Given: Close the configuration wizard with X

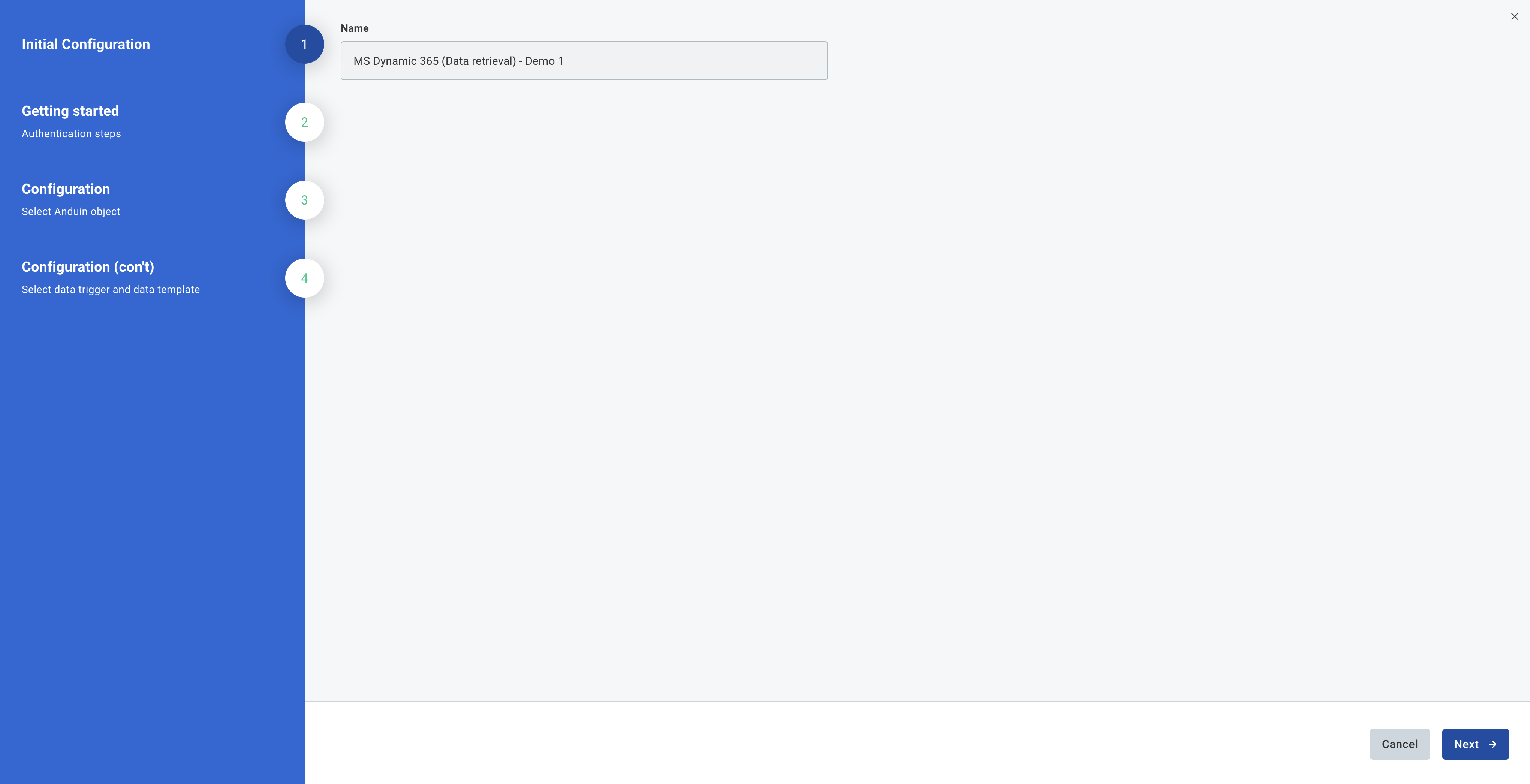Looking at the screenshot, I should 1514,16.
